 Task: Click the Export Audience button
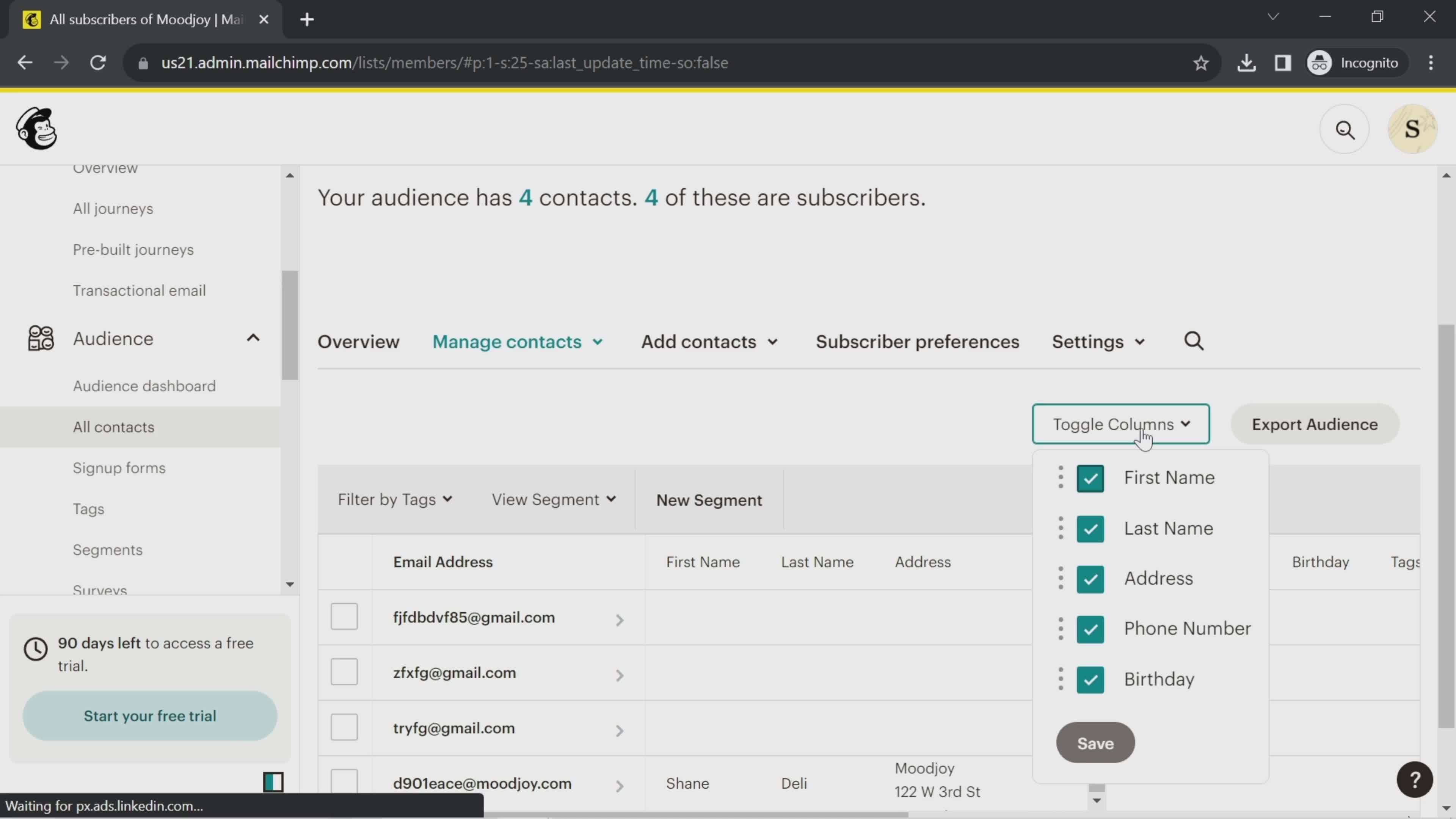(1315, 424)
